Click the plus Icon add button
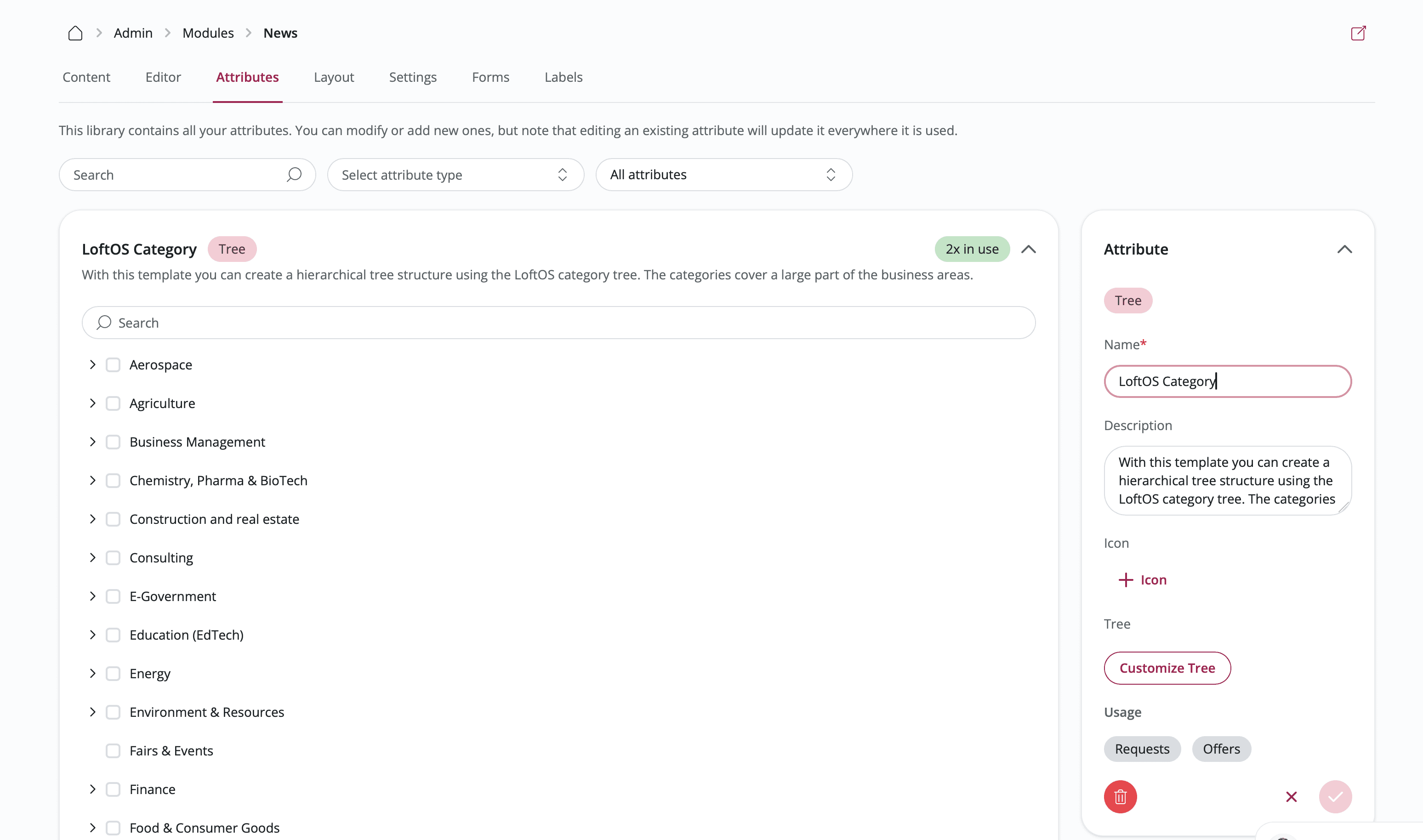1423x840 pixels. (1142, 579)
